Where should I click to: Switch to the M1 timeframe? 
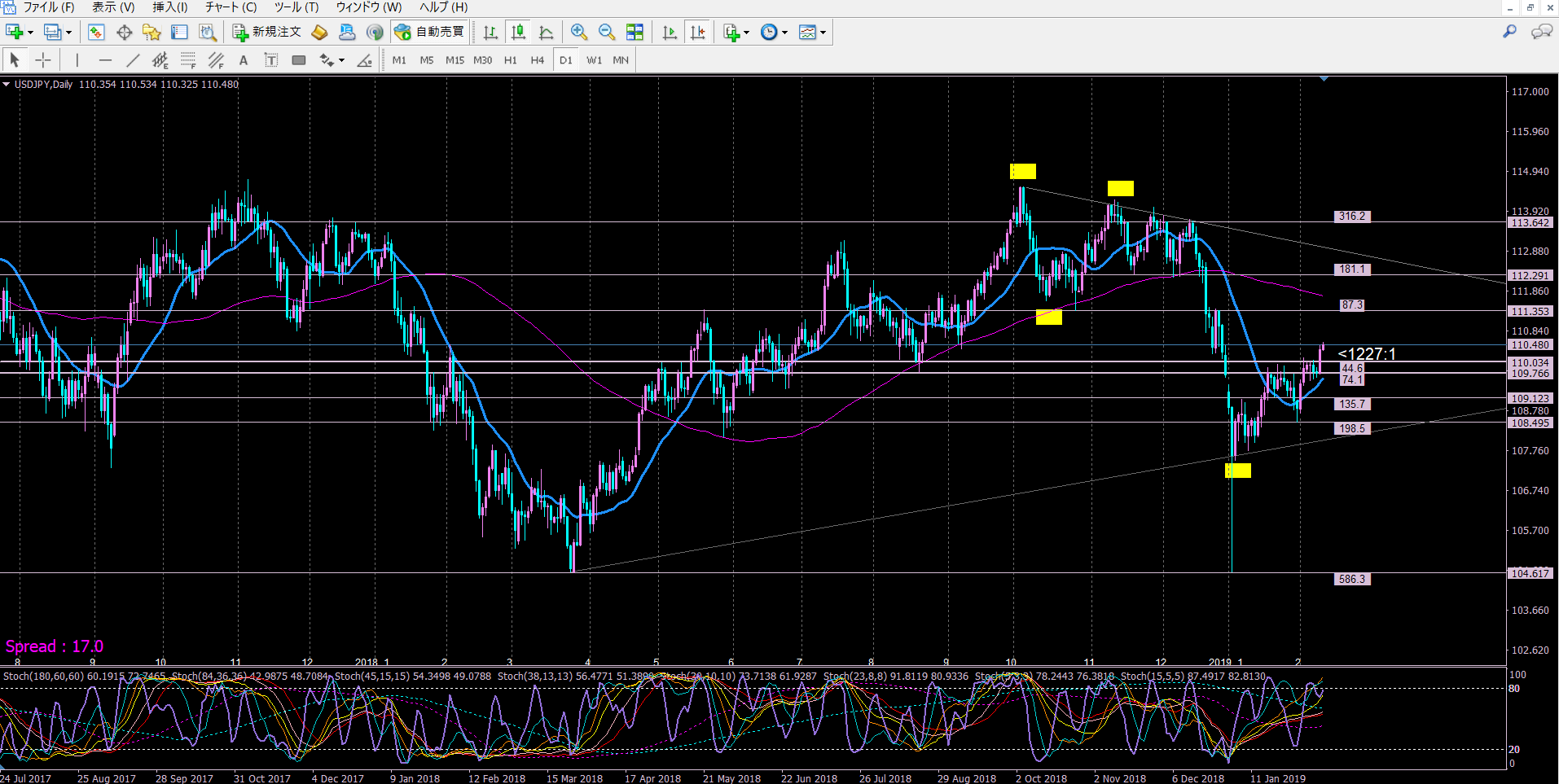[399, 59]
